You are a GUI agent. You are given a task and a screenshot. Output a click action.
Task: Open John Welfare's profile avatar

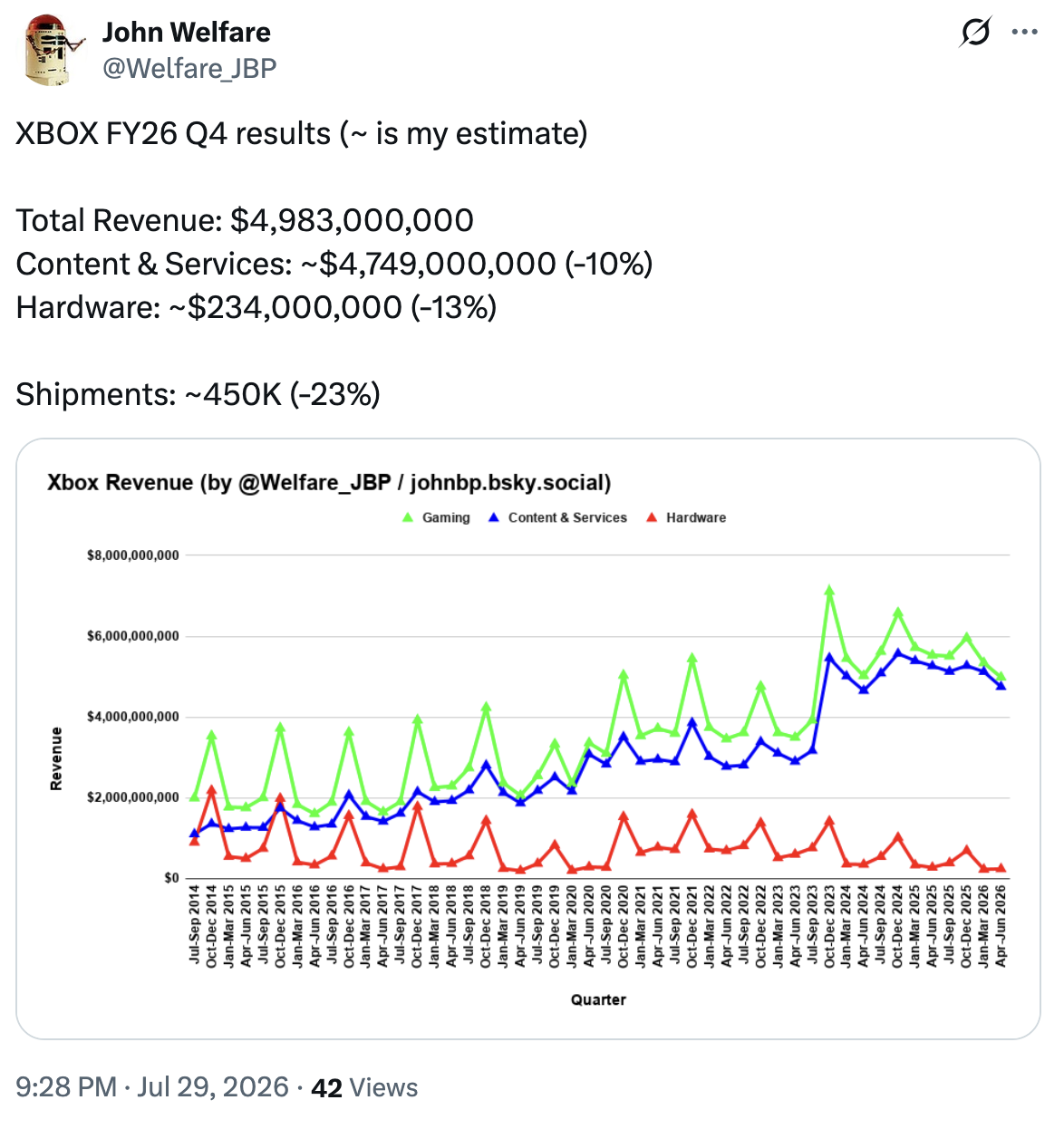pyautogui.click(x=52, y=50)
